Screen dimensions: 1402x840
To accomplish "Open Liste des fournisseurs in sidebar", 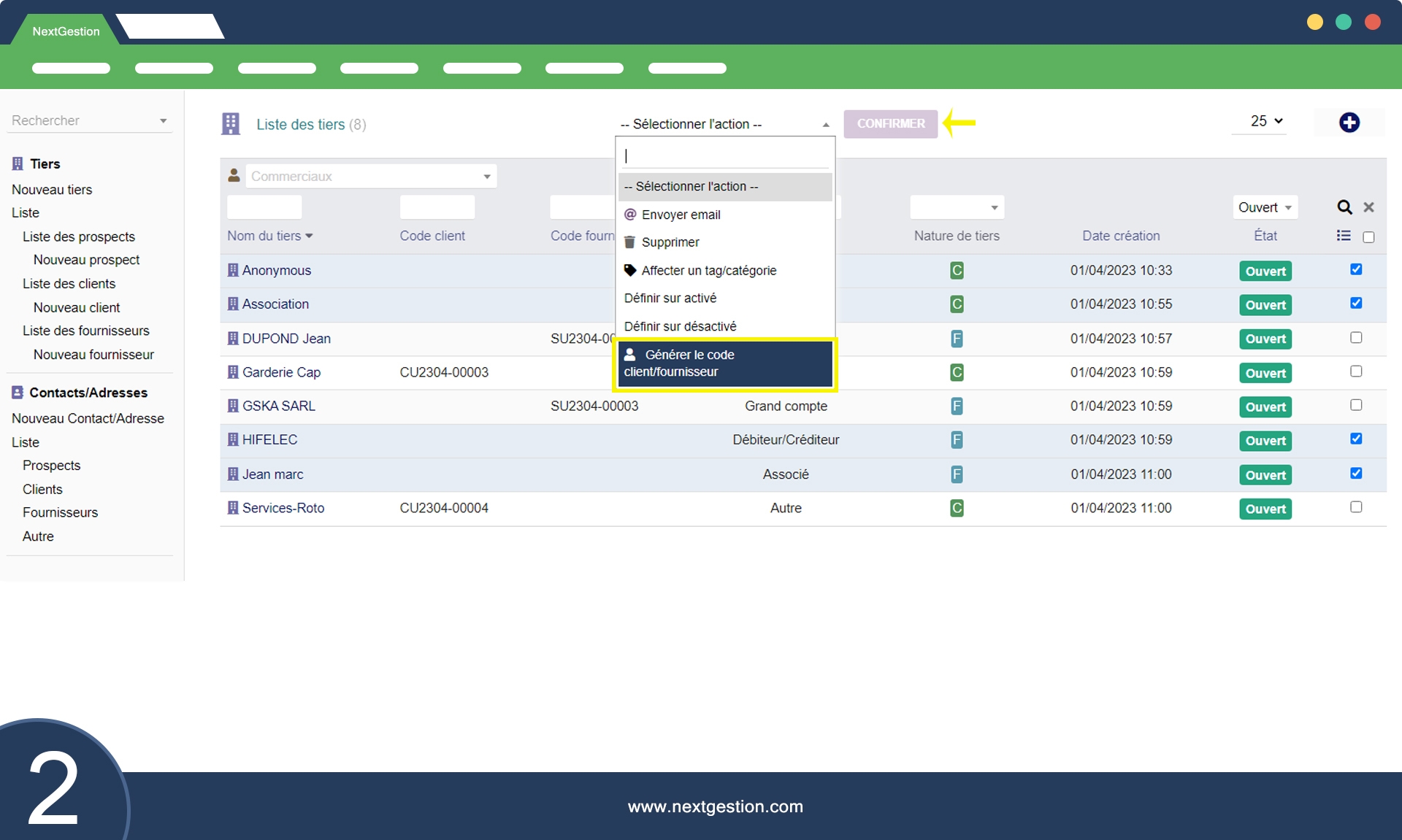I will 85,331.
